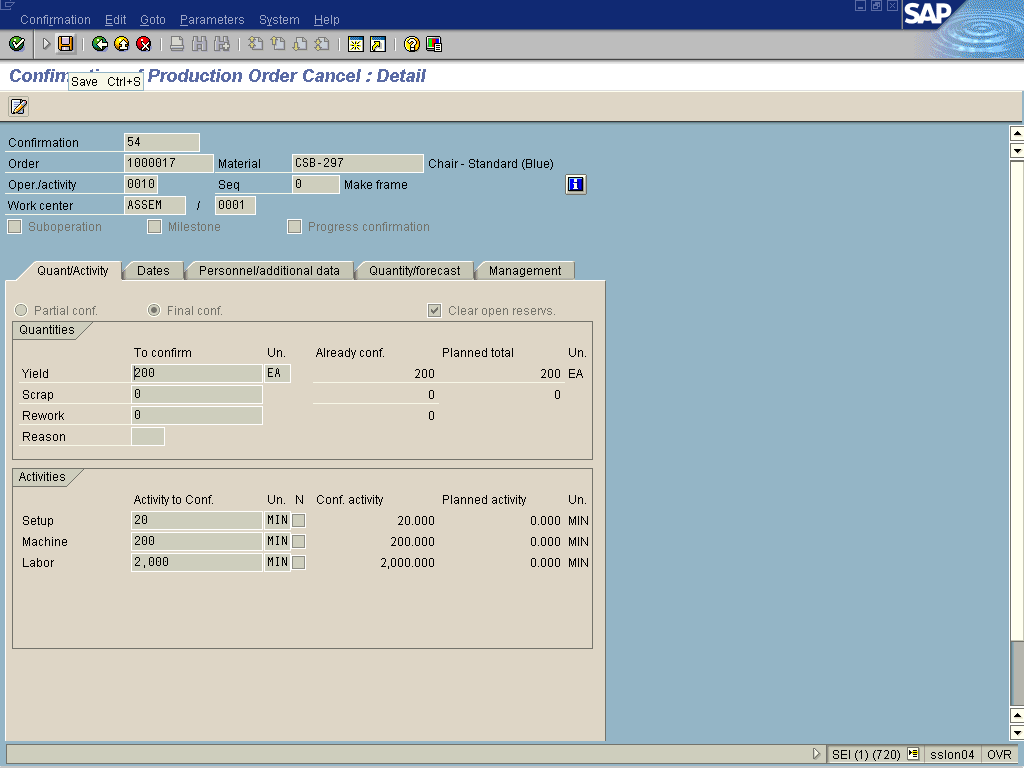
Task: Click the Previous Page icon
Action: pos(278,44)
